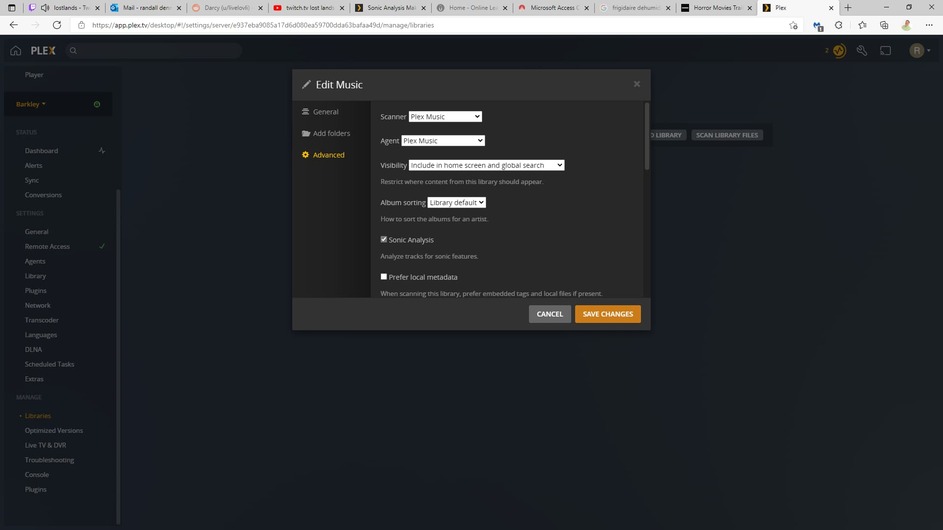943x530 pixels.
Task: Open the tab actions menu icon
Action: pyautogui.click(x=11, y=8)
